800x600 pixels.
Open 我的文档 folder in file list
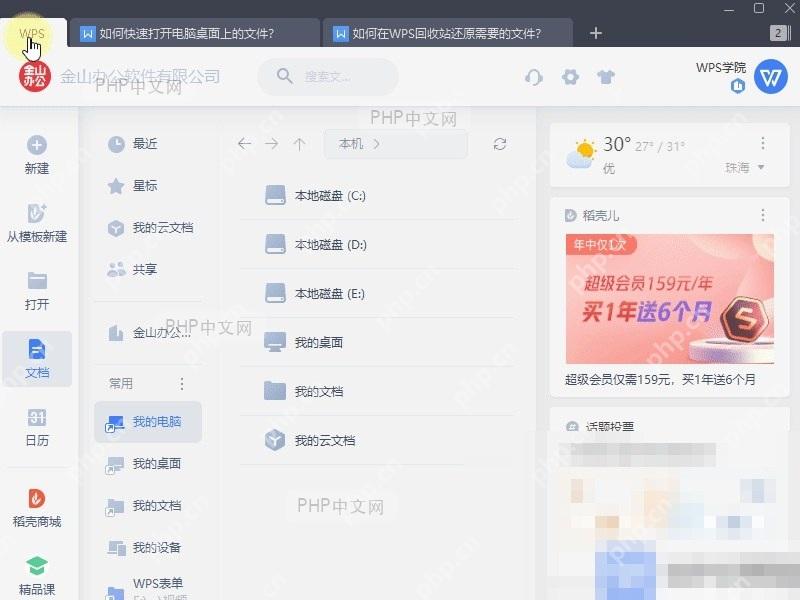click(x=379, y=391)
